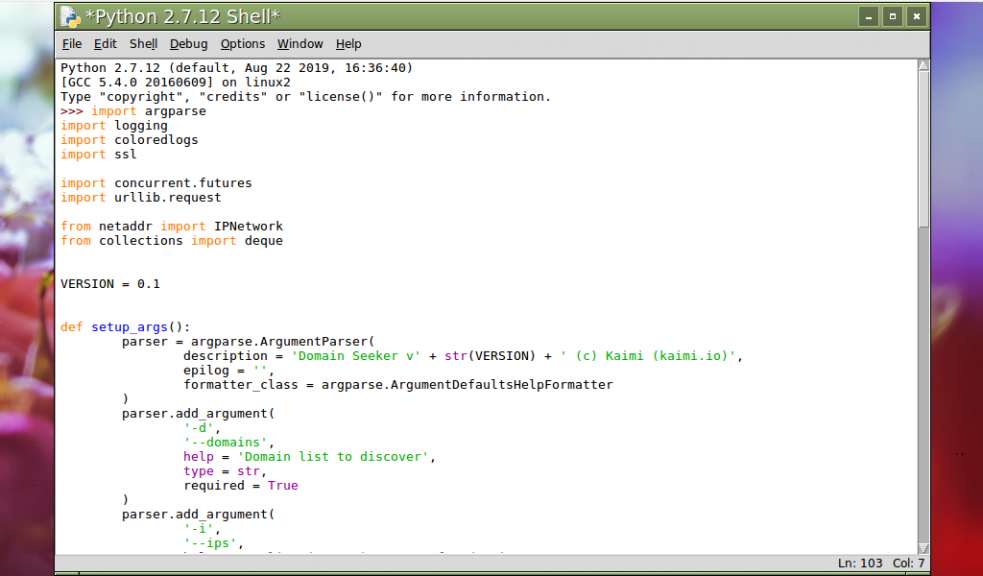This screenshot has height=576, width=983.
Task: Open the File menu
Action: pyautogui.click(x=72, y=44)
